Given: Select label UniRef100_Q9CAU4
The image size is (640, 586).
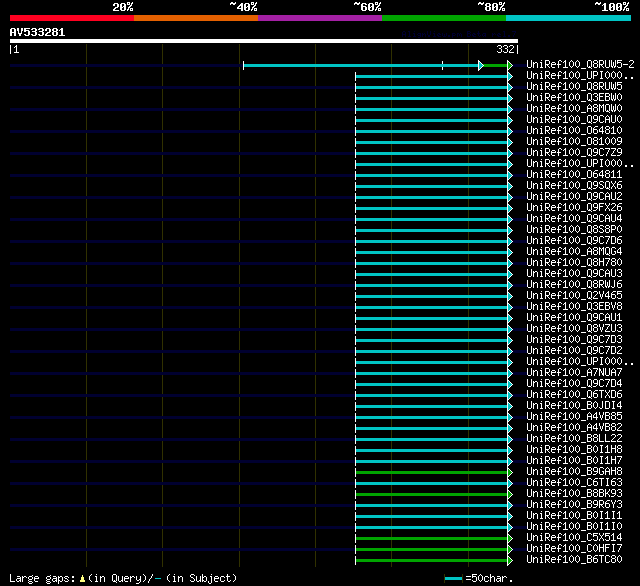Looking at the screenshot, I should (574, 218).
